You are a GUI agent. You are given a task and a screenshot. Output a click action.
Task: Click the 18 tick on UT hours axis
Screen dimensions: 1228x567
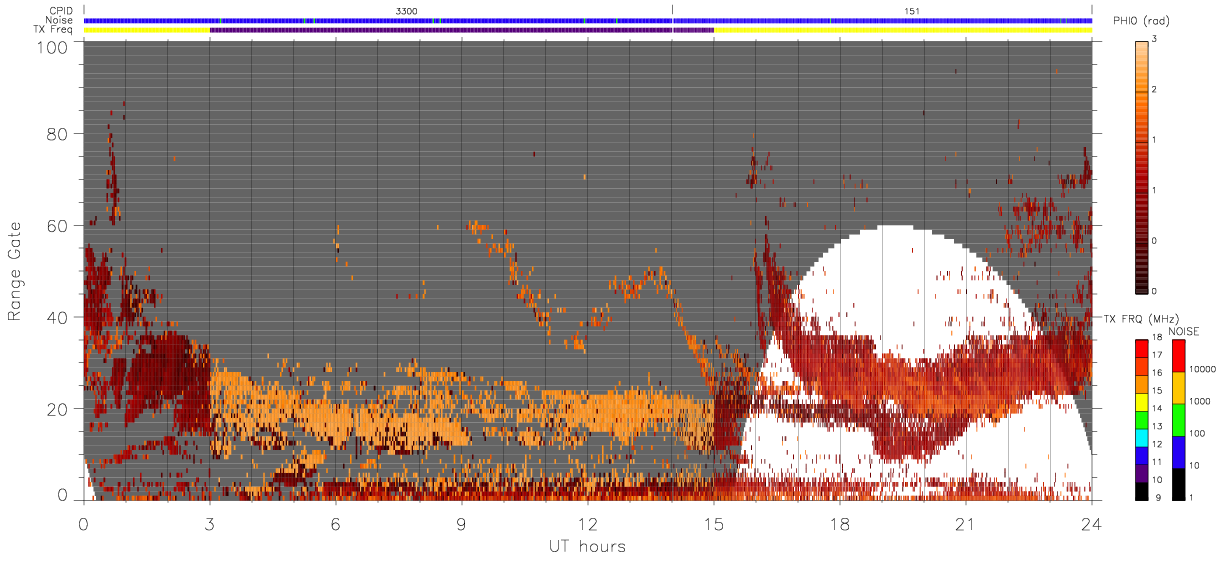coord(840,524)
